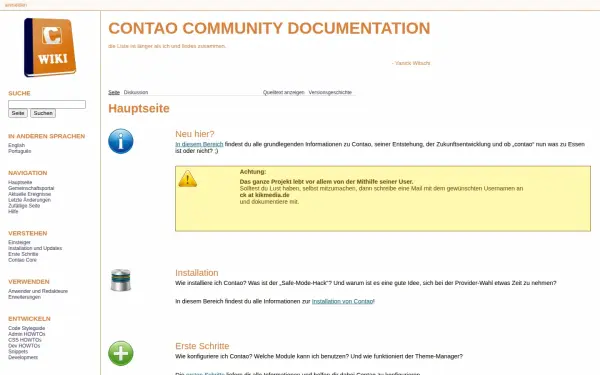Viewport: 600px width, 375px height.
Task: Open Installation und Updates link
Action: click(35, 248)
